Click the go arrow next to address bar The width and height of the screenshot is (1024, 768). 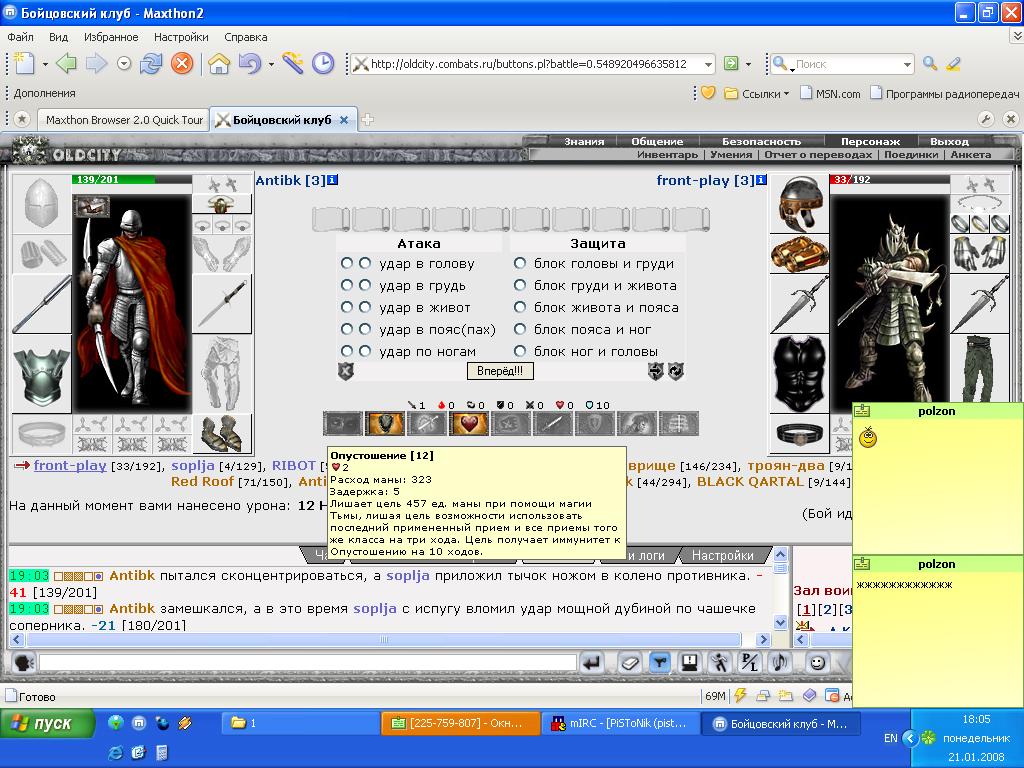[x=731, y=63]
